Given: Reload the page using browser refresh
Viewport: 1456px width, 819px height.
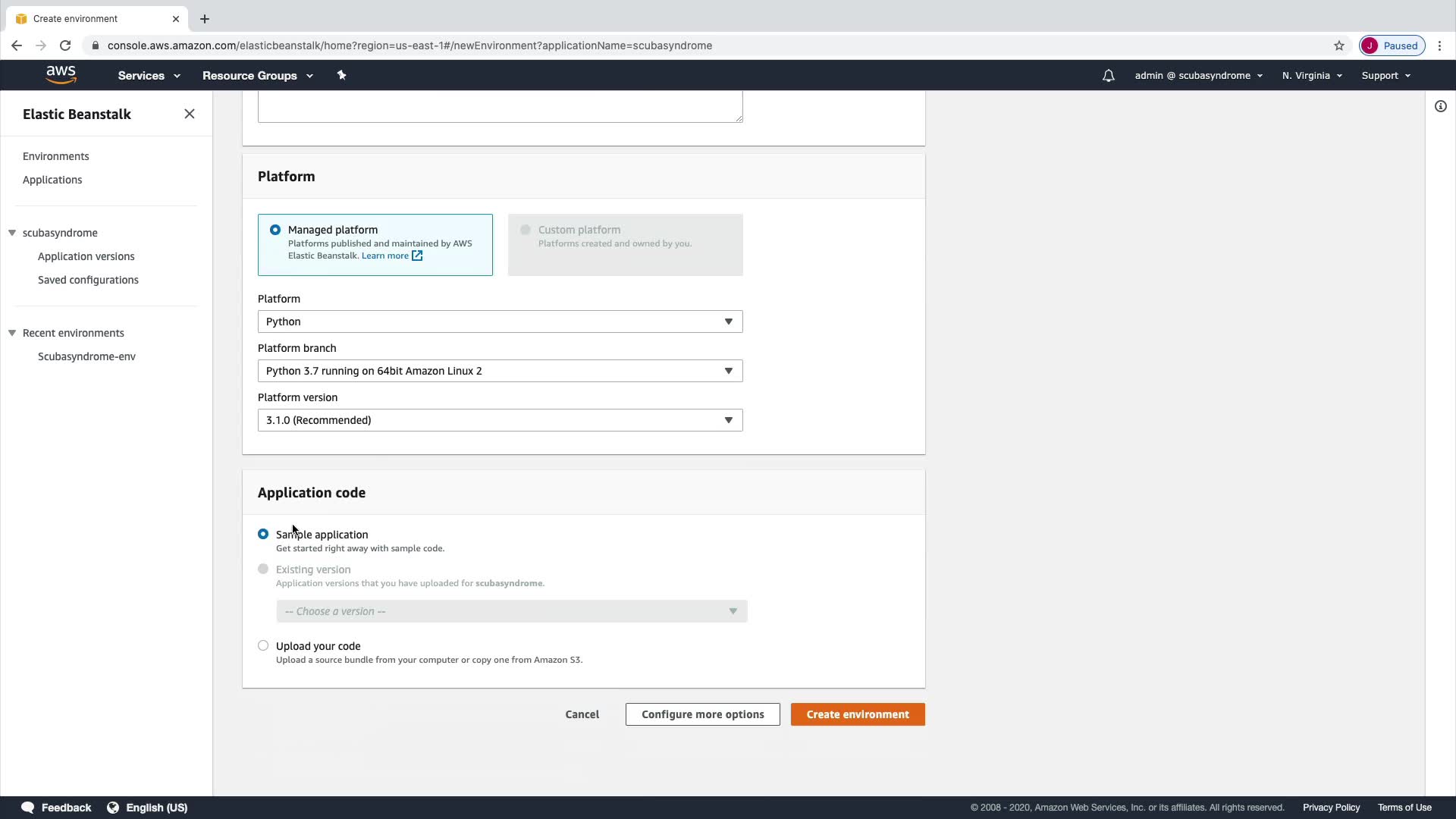Looking at the screenshot, I should pos(65,45).
